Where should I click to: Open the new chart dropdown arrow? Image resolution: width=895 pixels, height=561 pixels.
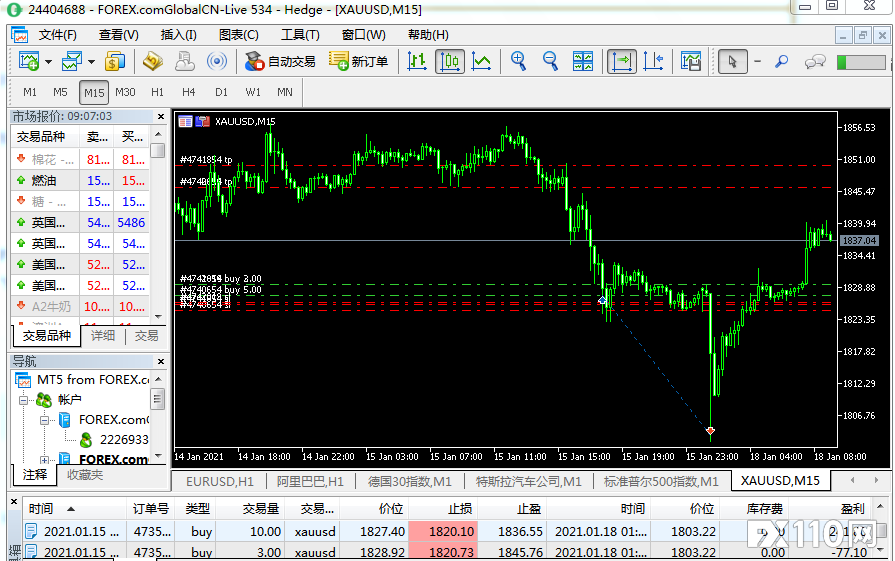pos(49,62)
